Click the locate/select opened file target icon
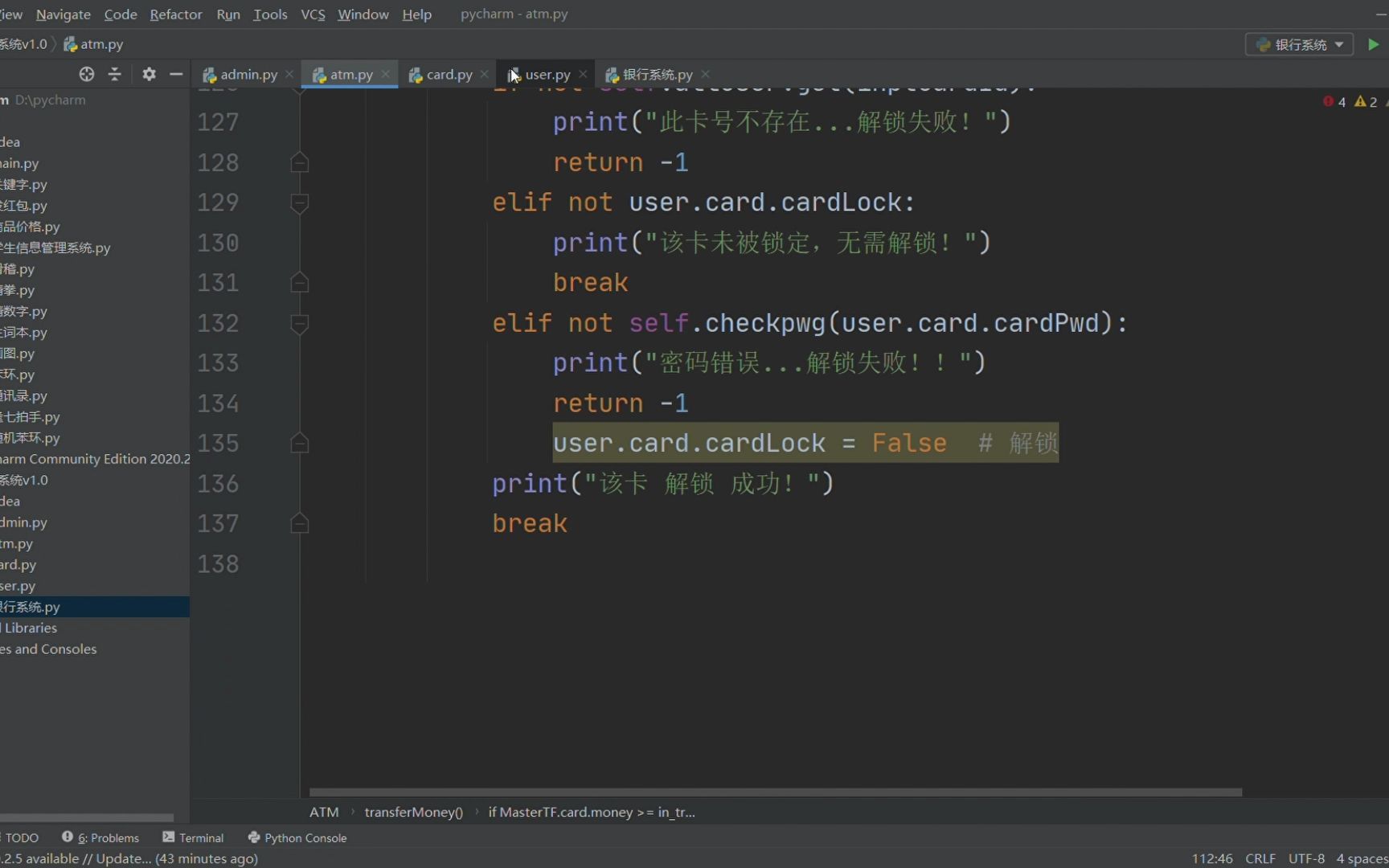Viewport: 1389px width, 868px height. click(x=87, y=74)
